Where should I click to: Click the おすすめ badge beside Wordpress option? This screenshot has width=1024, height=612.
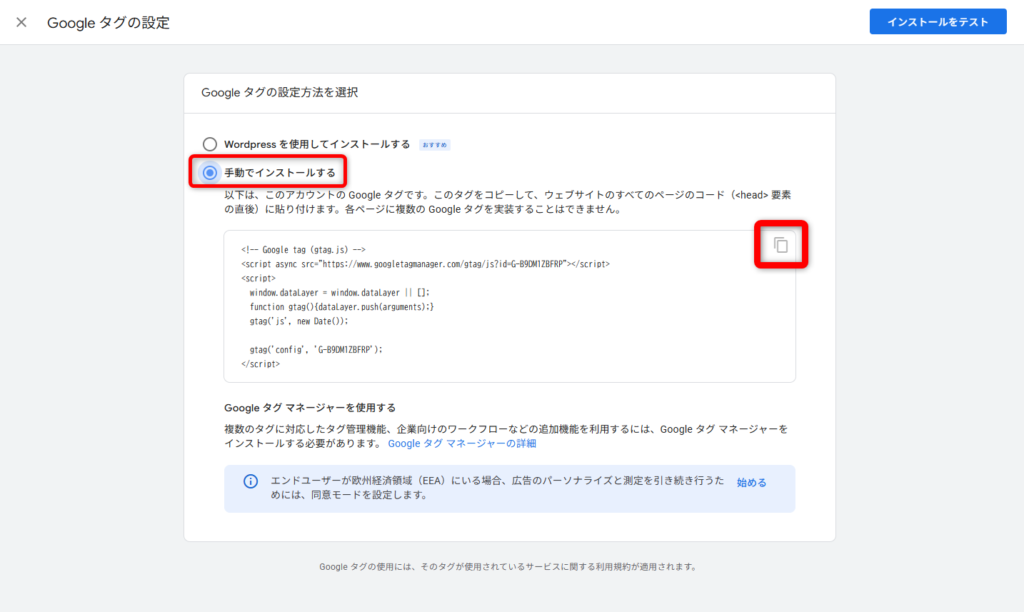[435, 145]
